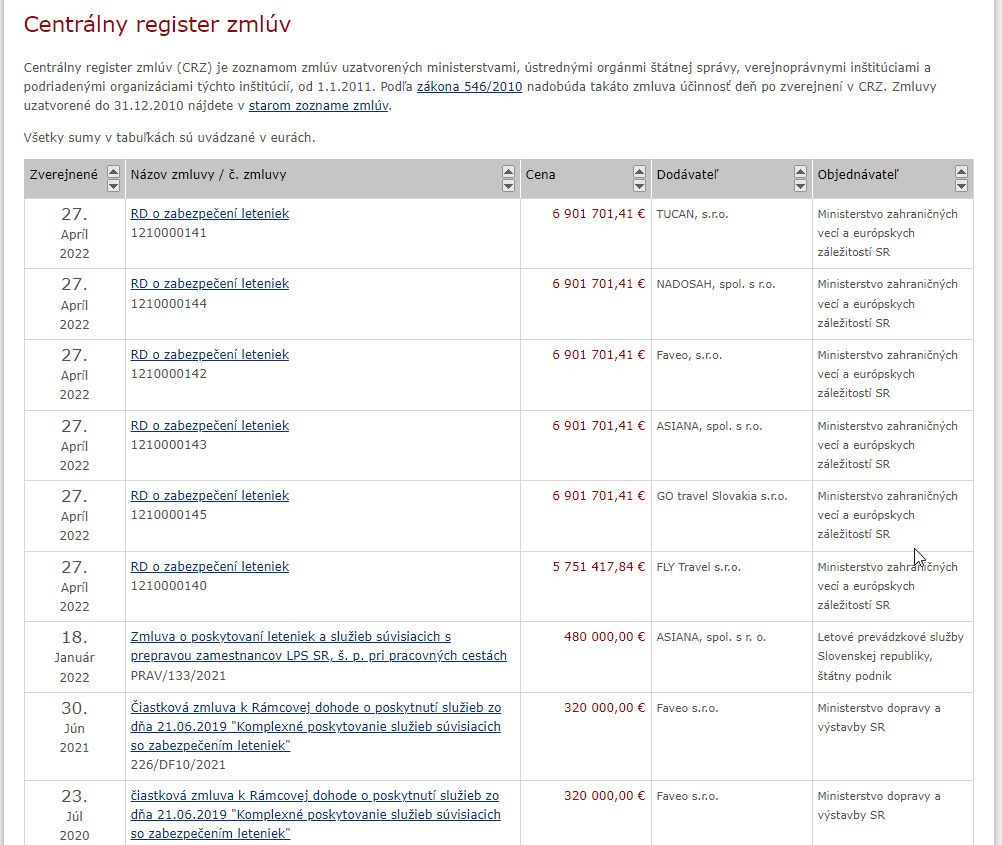Open RD o zabezpečení leteniek contract 1210000145
Image resolution: width=1002 pixels, height=845 pixels.
click(x=210, y=495)
